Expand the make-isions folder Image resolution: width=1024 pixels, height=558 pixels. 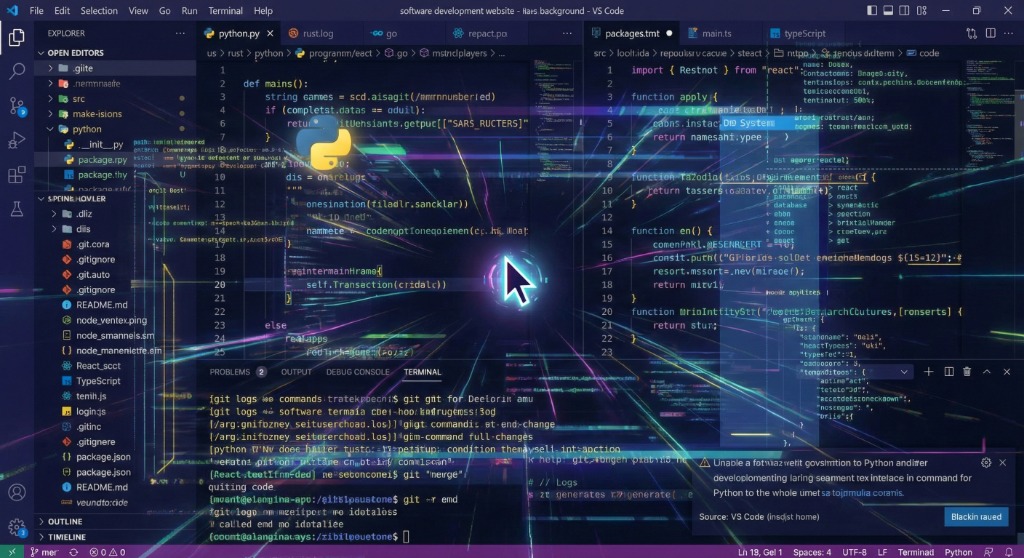[50, 114]
